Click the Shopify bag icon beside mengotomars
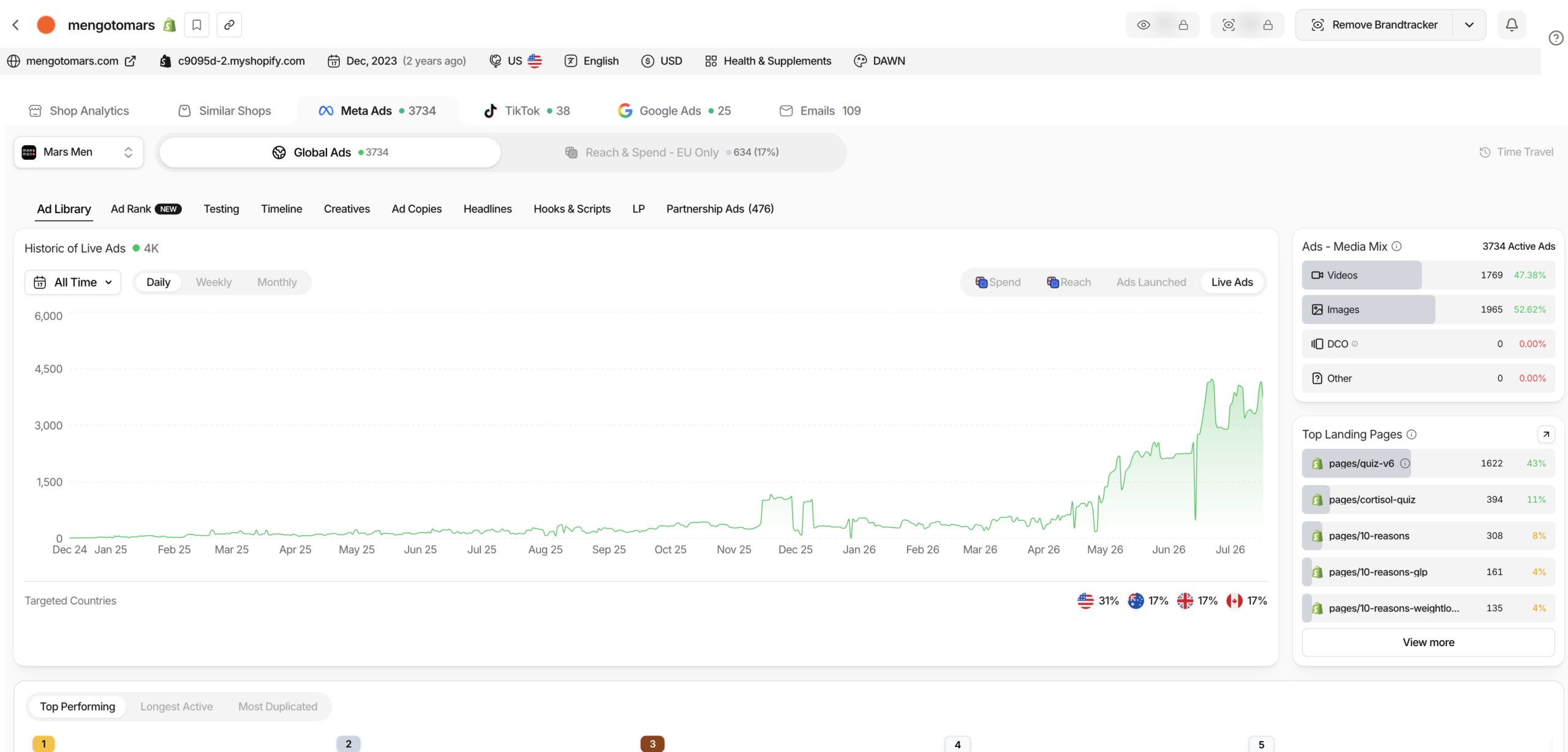Viewport: 1568px width, 752px height. pos(170,25)
